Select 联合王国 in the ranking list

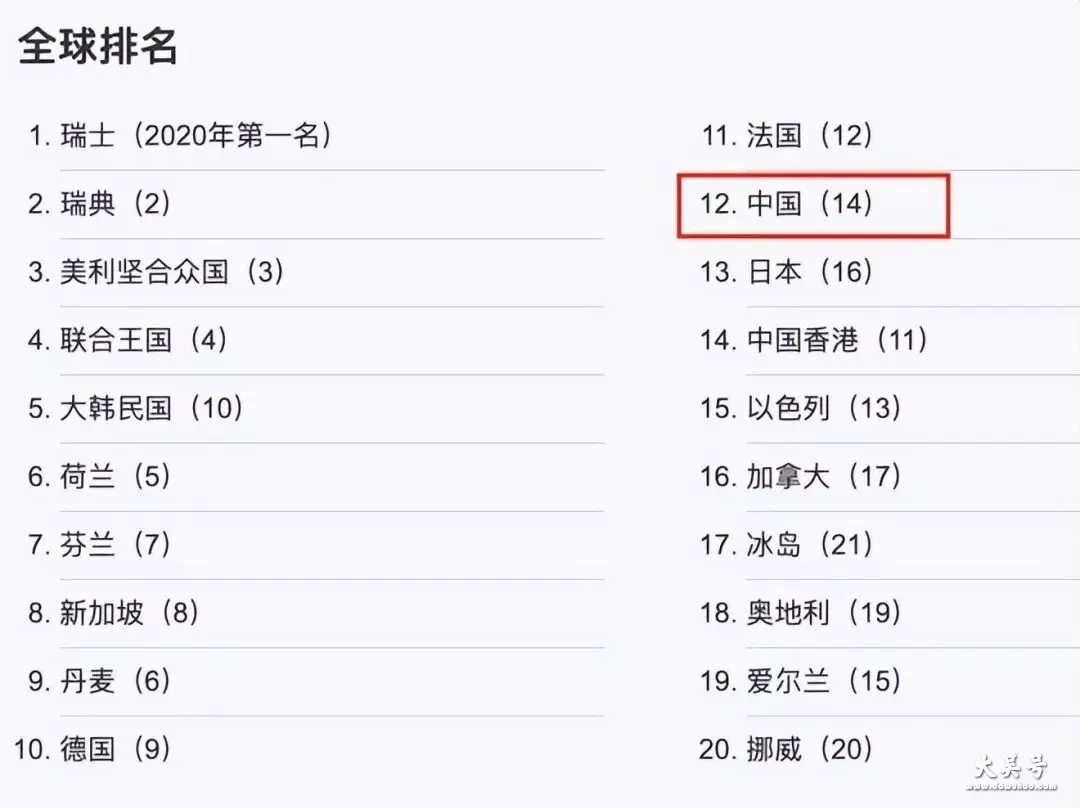[127, 340]
